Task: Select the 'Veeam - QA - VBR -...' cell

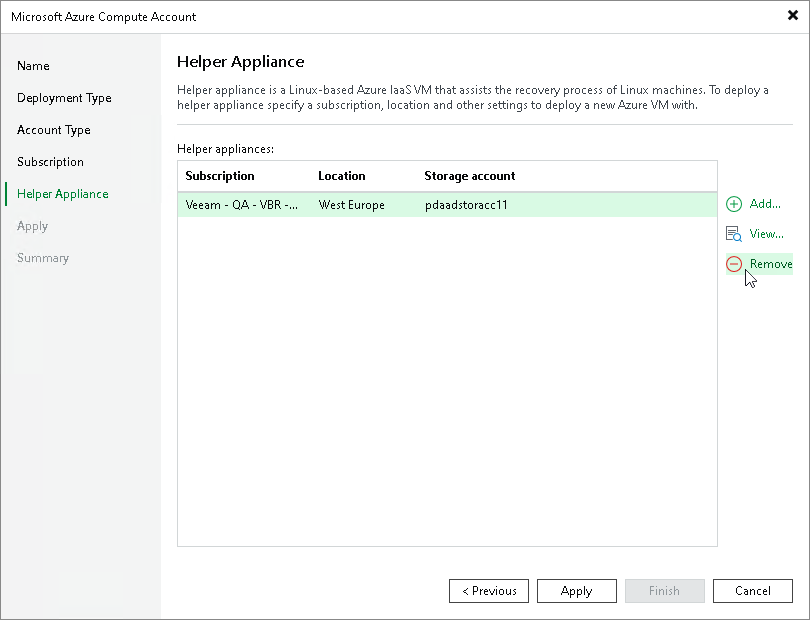Action: (242, 205)
